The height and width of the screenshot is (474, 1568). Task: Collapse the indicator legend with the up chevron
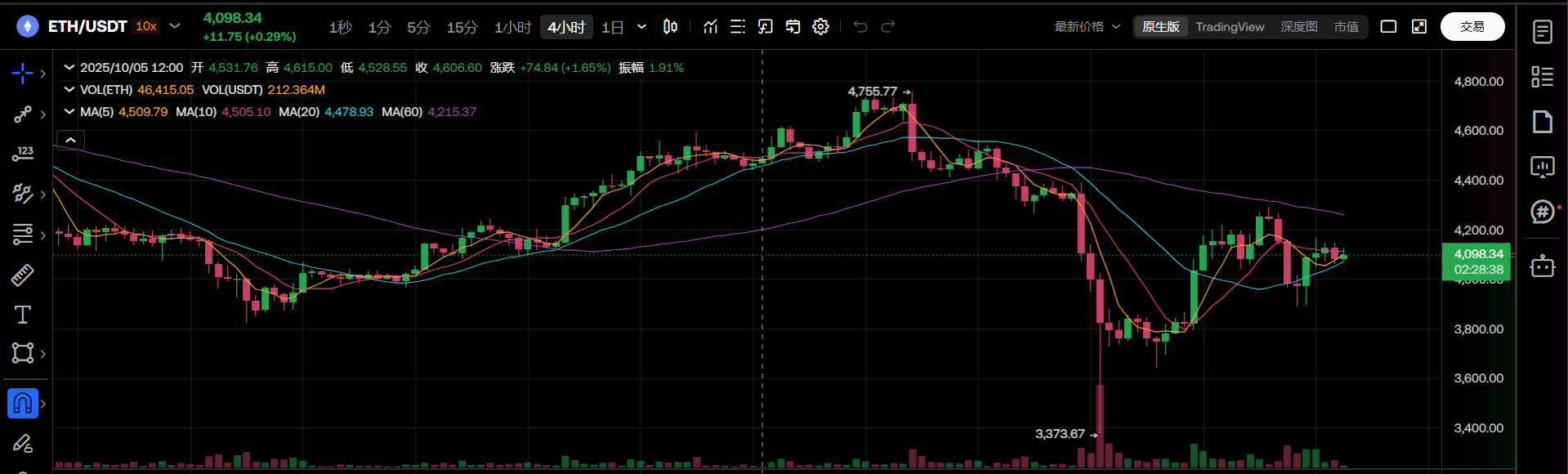click(71, 141)
